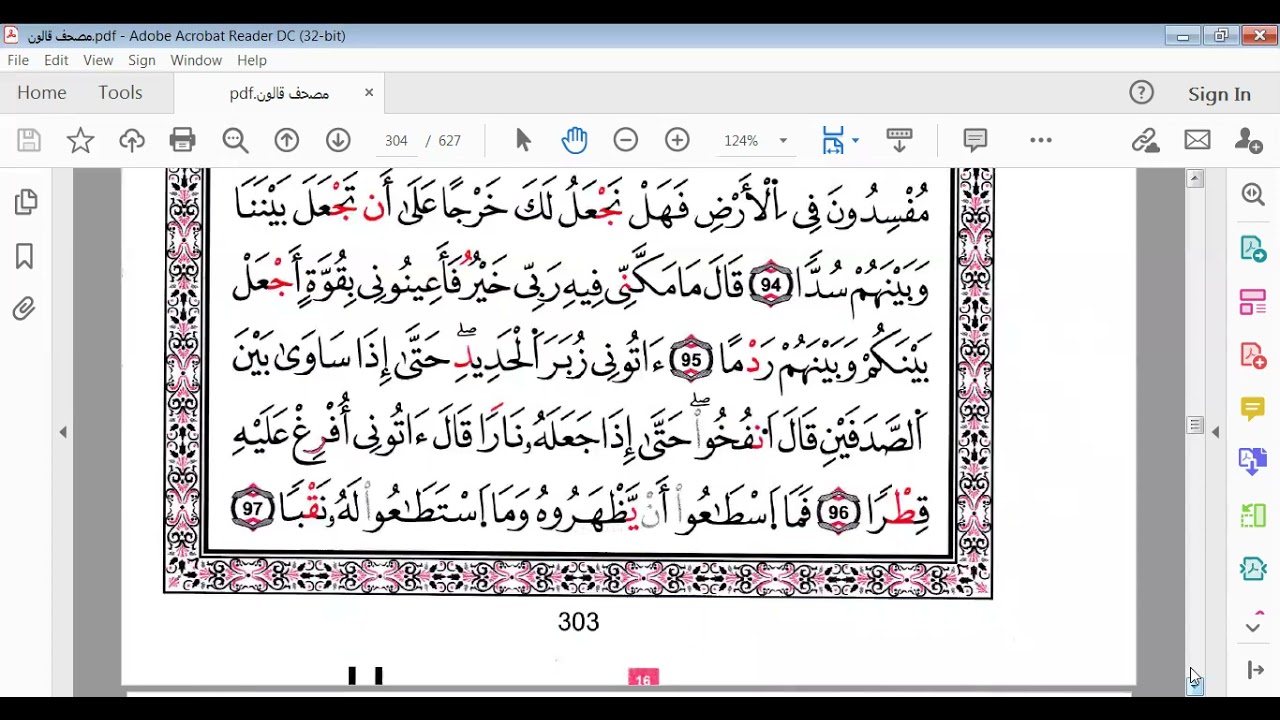Screen dimensions: 1280x720
Task: Open the scrolling mode keyboard-arrow tool
Action: click(x=899, y=140)
